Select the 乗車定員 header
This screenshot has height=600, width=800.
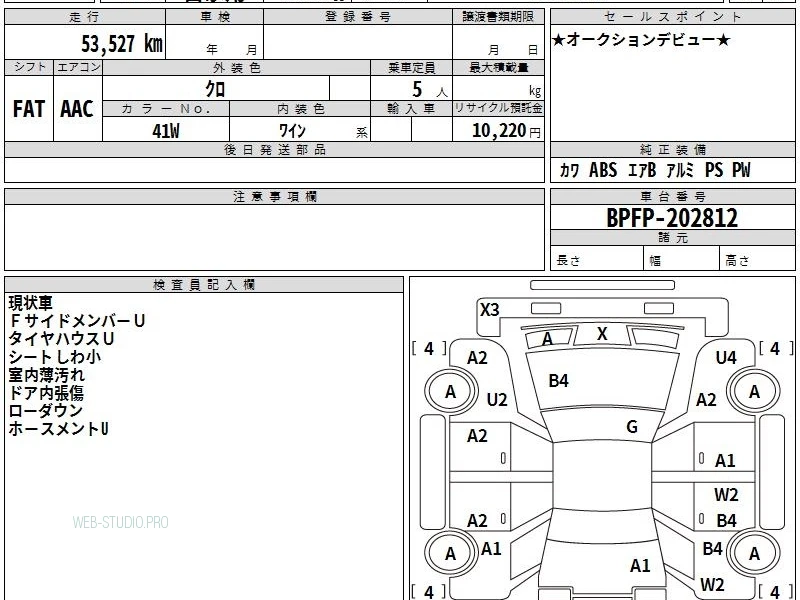click(411, 67)
